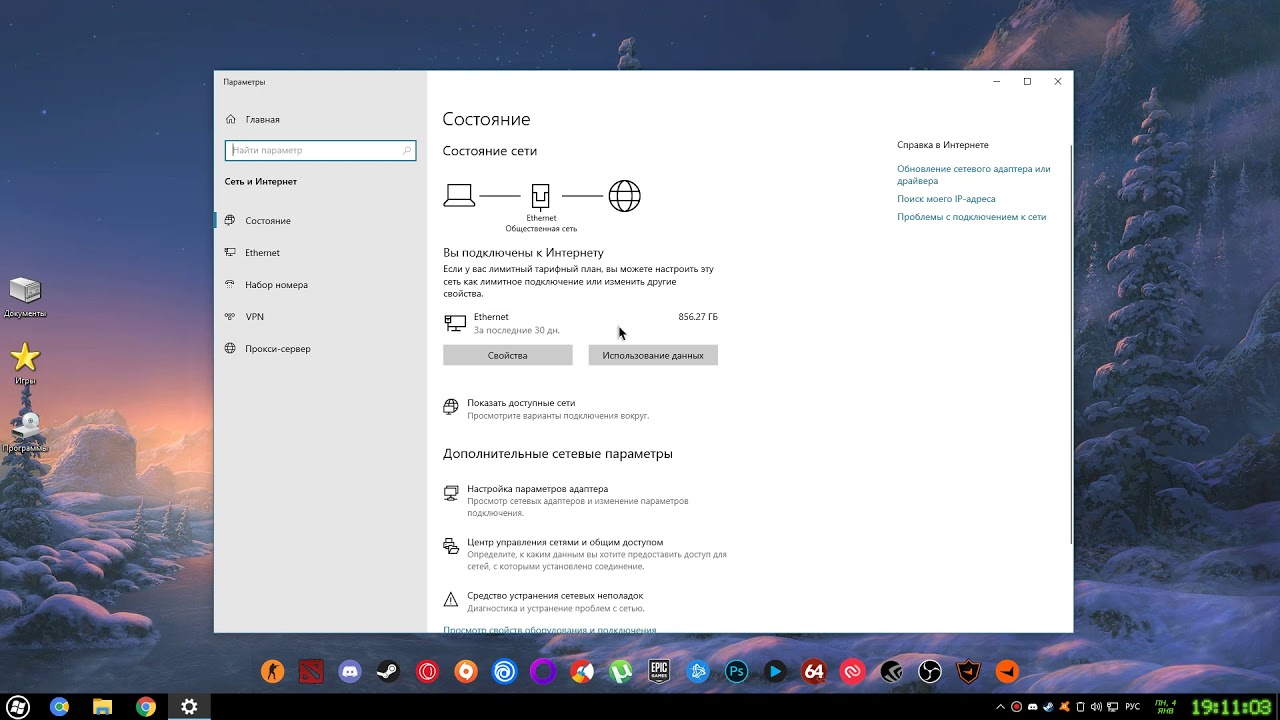Open the Программы desktop icon

[25, 433]
